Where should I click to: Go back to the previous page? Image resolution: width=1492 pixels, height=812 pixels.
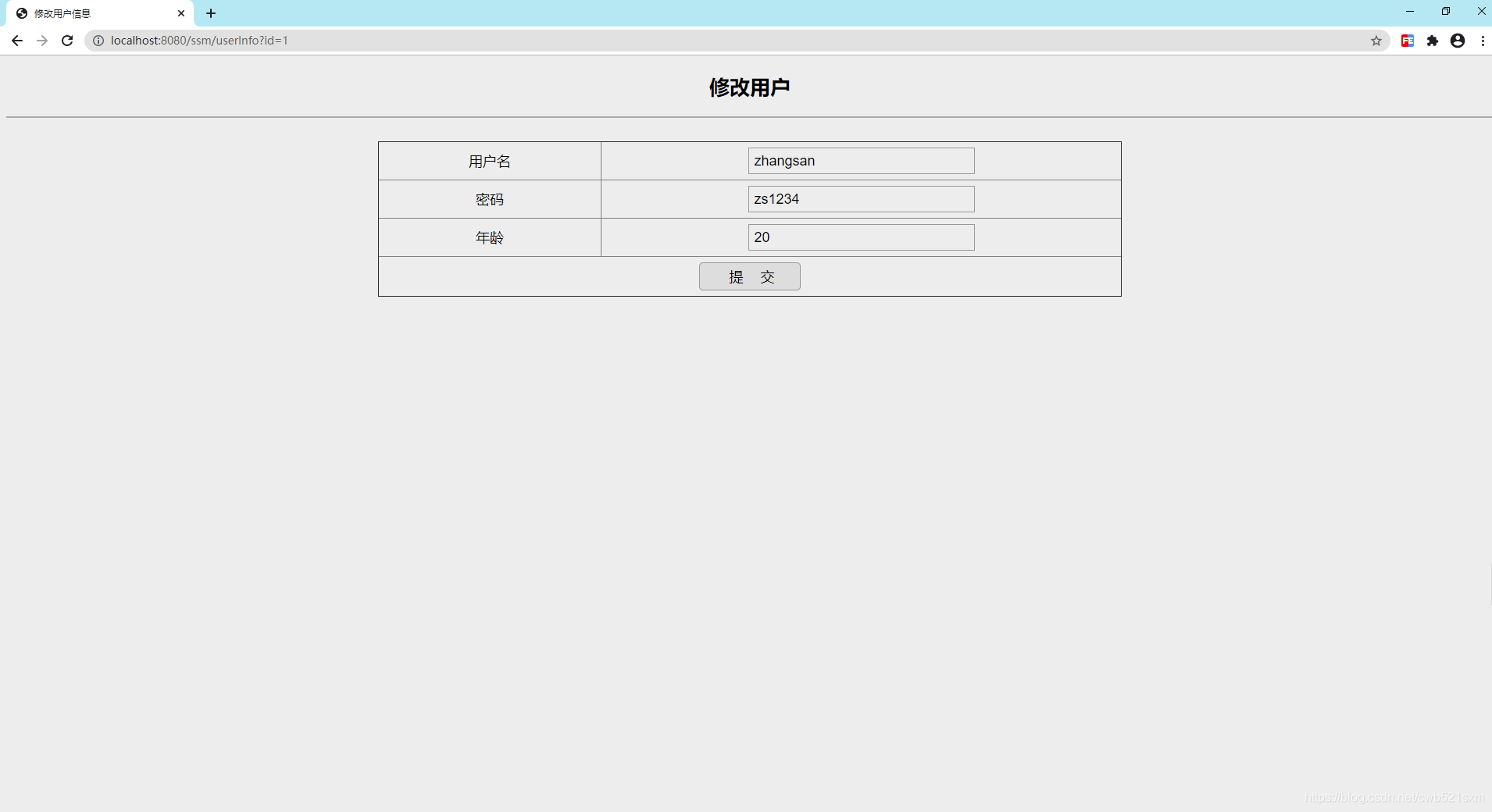(x=17, y=41)
